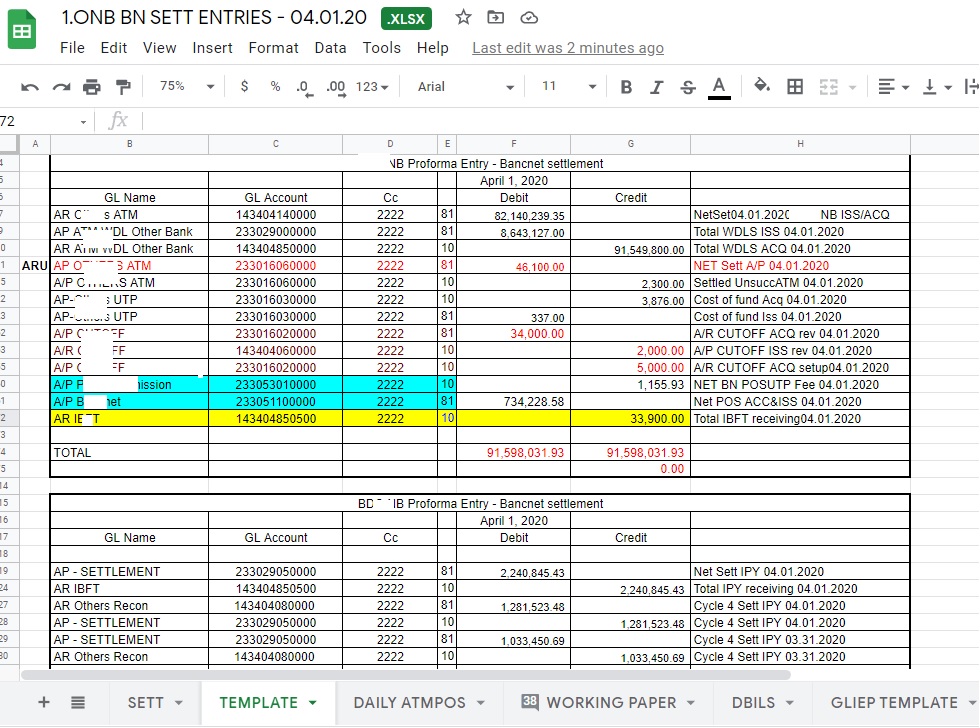Select cell 'AR Others Recon' in row 27
This screenshot has height=728, width=980.
pyautogui.click(x=129, y=606)
